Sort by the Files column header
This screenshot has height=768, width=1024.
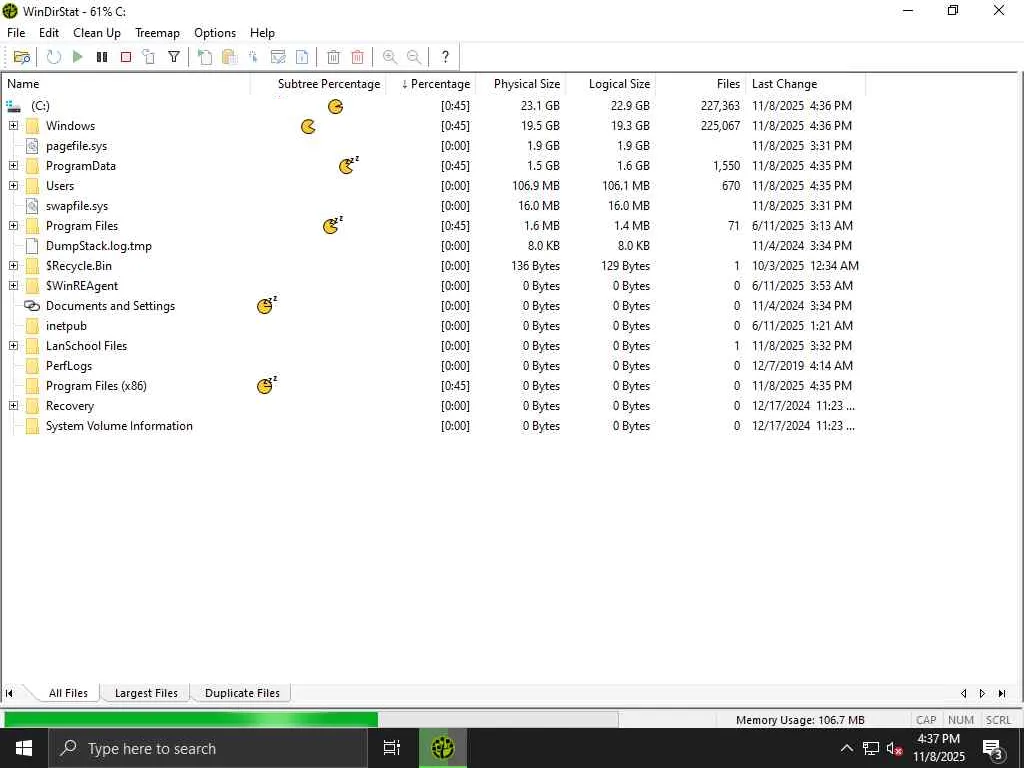[701, 84]
